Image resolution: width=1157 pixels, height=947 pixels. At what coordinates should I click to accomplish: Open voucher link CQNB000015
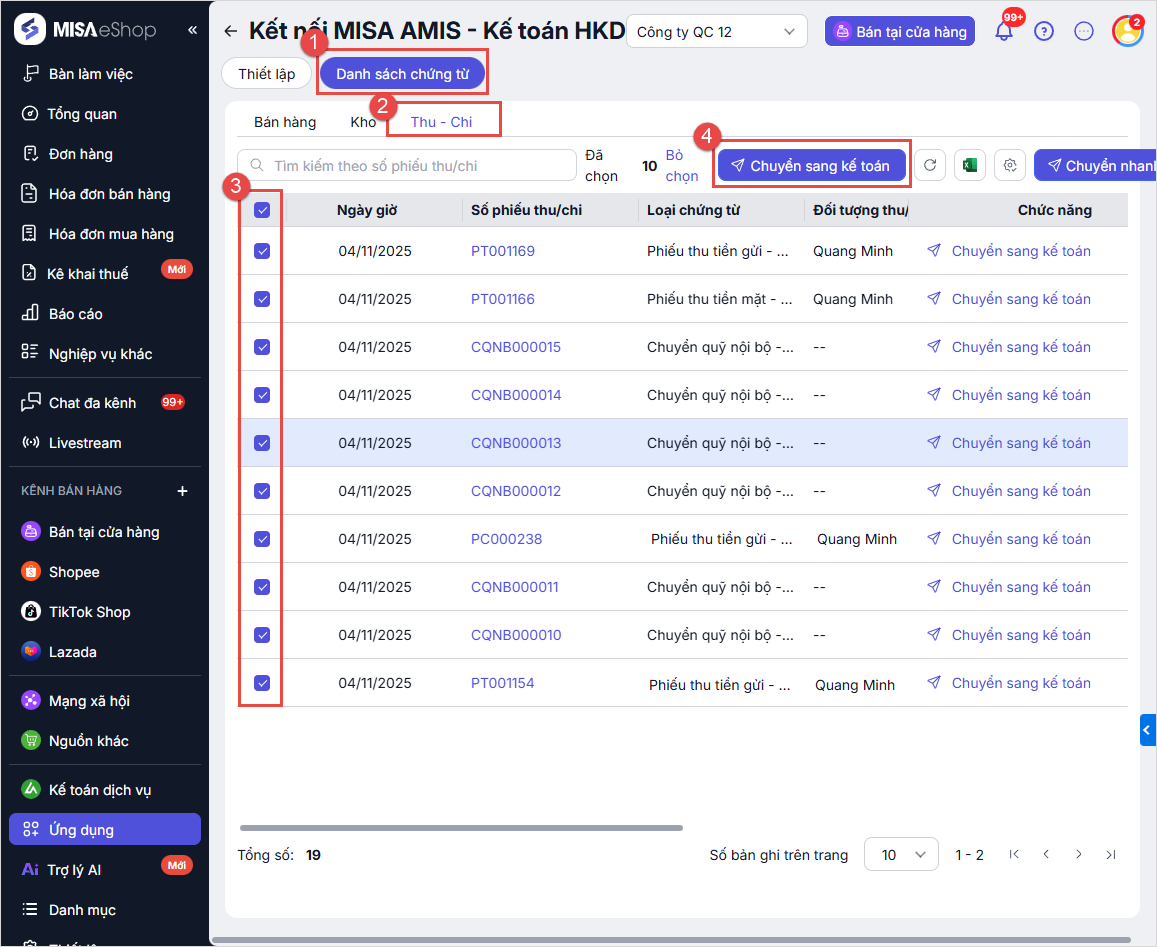516,347
